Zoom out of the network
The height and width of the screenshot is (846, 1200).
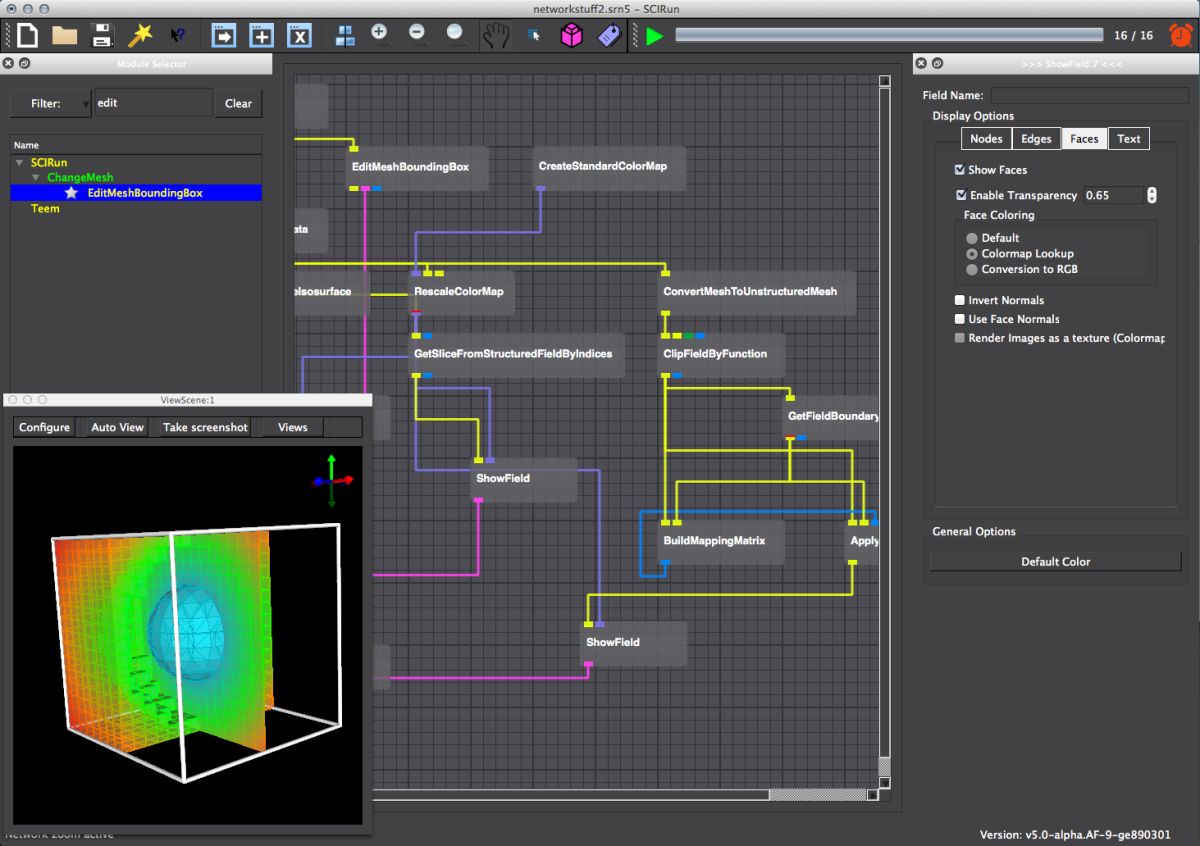pos(419,35)
